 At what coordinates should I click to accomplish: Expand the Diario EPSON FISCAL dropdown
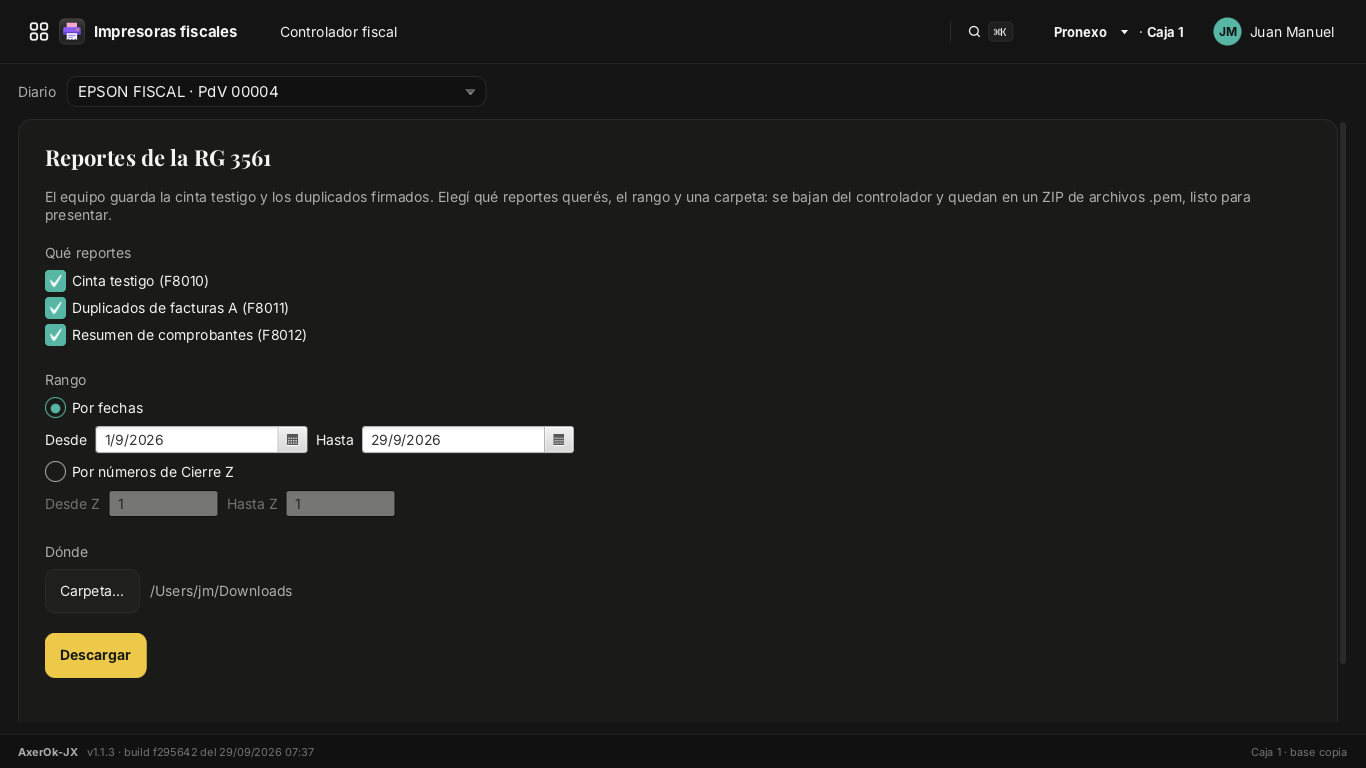276,92
